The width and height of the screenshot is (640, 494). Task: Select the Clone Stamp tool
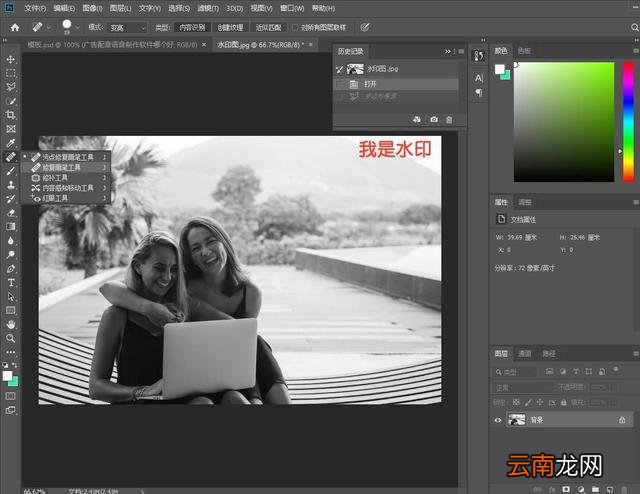(11, 185)
